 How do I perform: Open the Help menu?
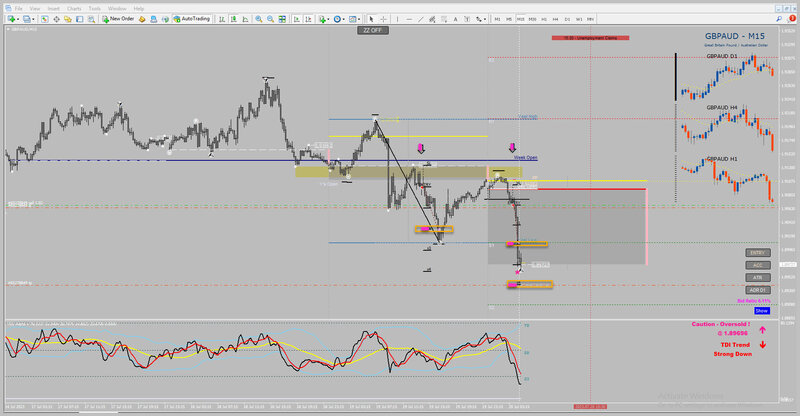(138, 9)
